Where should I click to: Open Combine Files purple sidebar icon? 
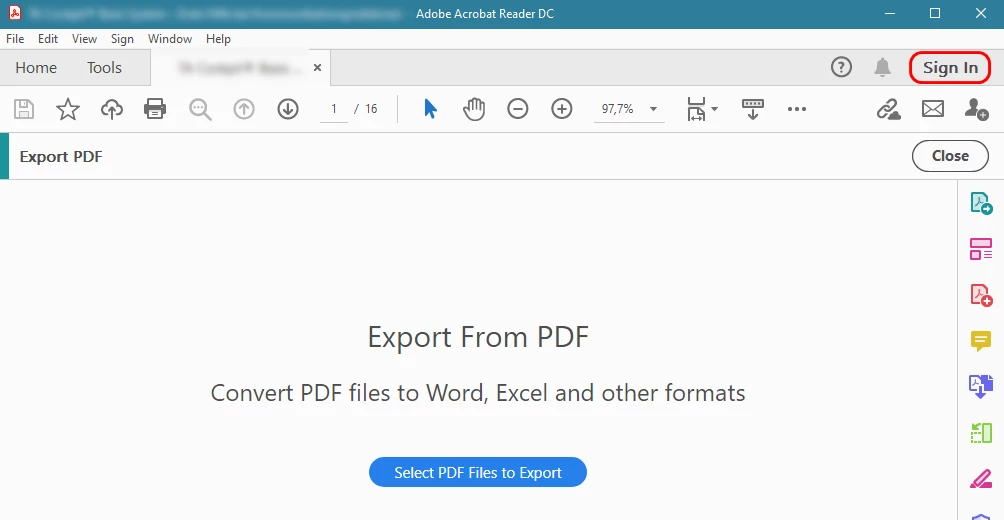pyautogui.click(x=981, y=387)
